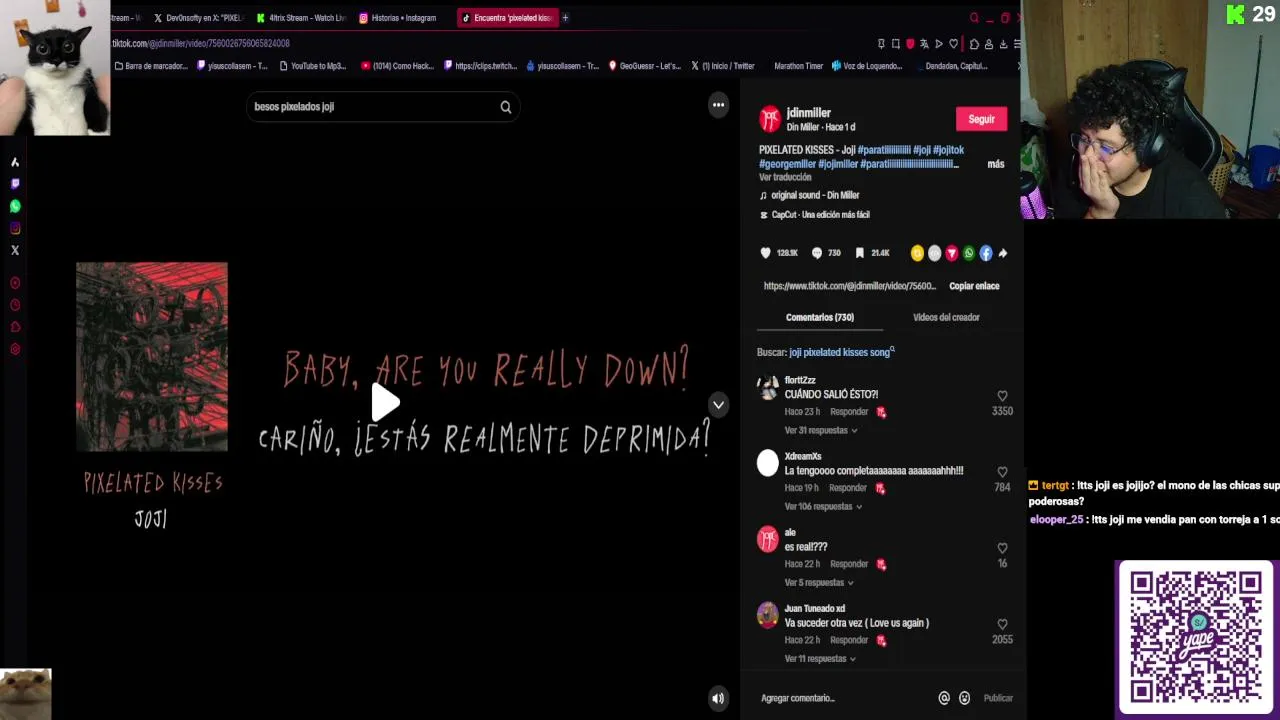Viewport: 1280px width, 720px height.
Task: Reply to XdreamXs's comment
Action: [847, 488]
